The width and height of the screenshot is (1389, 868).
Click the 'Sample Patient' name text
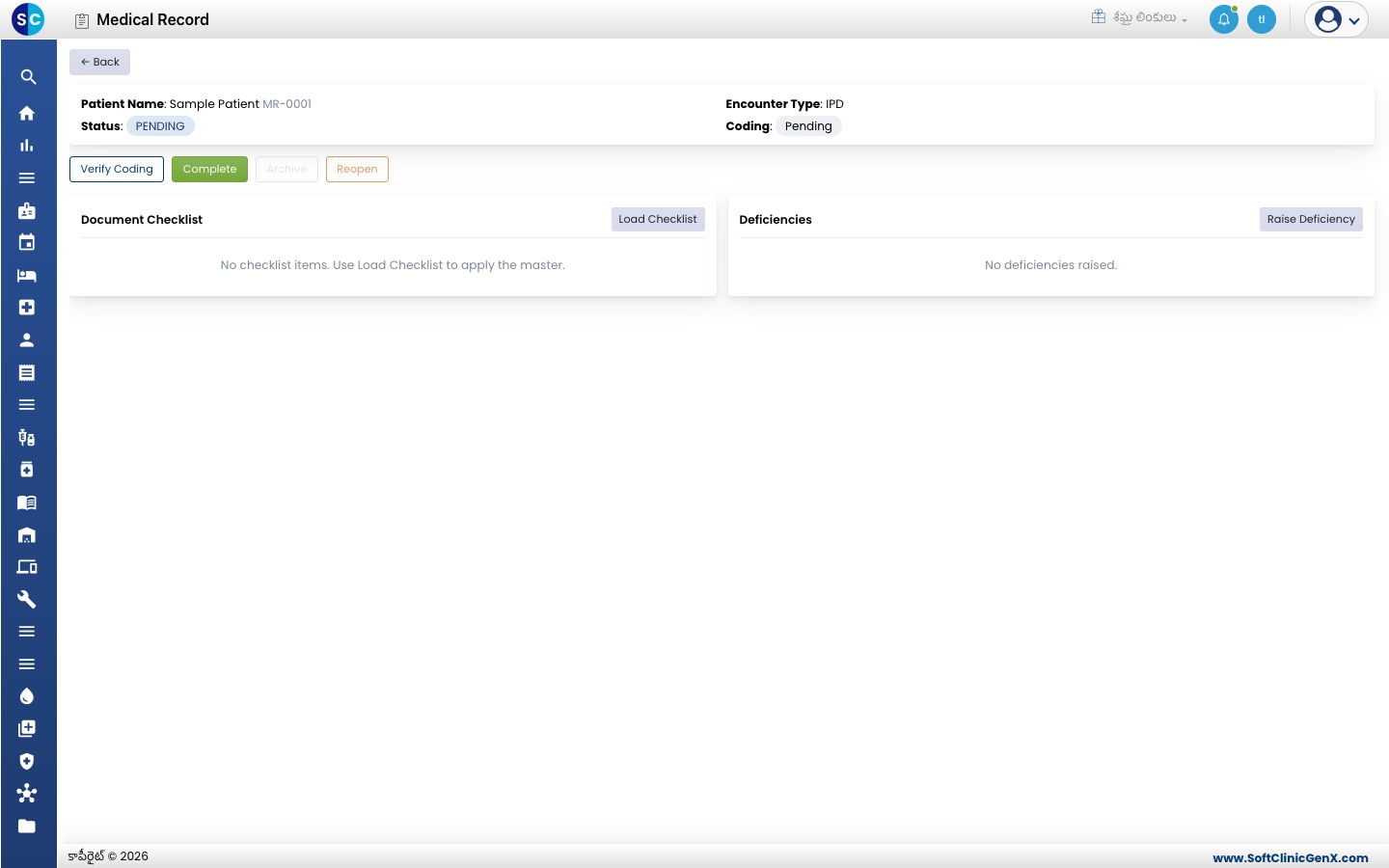click(x=214, y=104)
